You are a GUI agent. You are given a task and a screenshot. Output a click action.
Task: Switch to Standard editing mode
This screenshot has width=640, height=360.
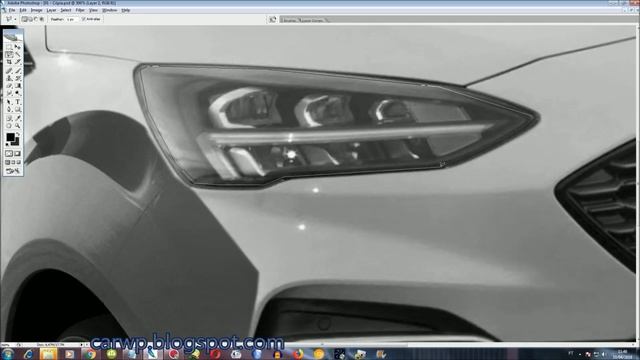pos(9,153)
